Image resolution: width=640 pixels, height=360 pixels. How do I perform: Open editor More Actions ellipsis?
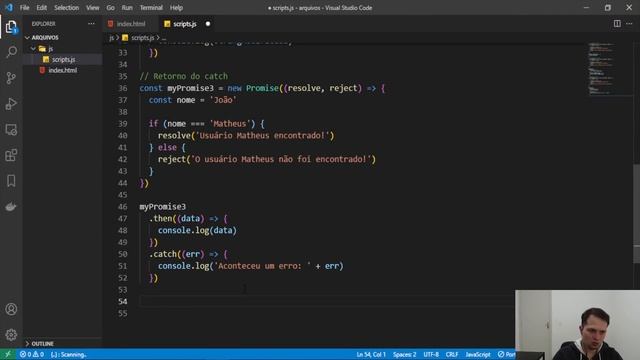tap(629, 24)
